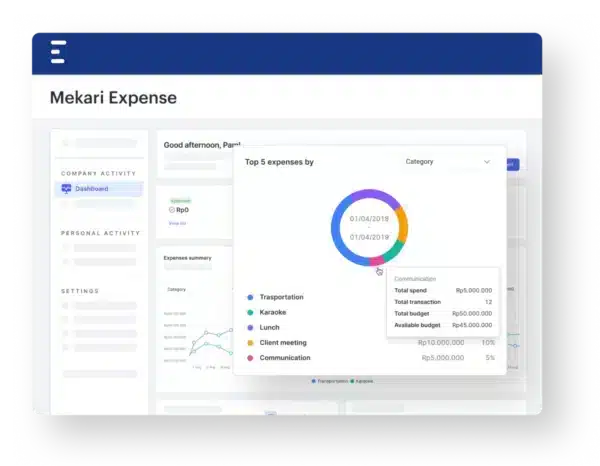The height and width of the screenshot is (466, 600).
Task: Click the Rp0 approved amount
Action: pyautogui.click(x=183, y=210)
